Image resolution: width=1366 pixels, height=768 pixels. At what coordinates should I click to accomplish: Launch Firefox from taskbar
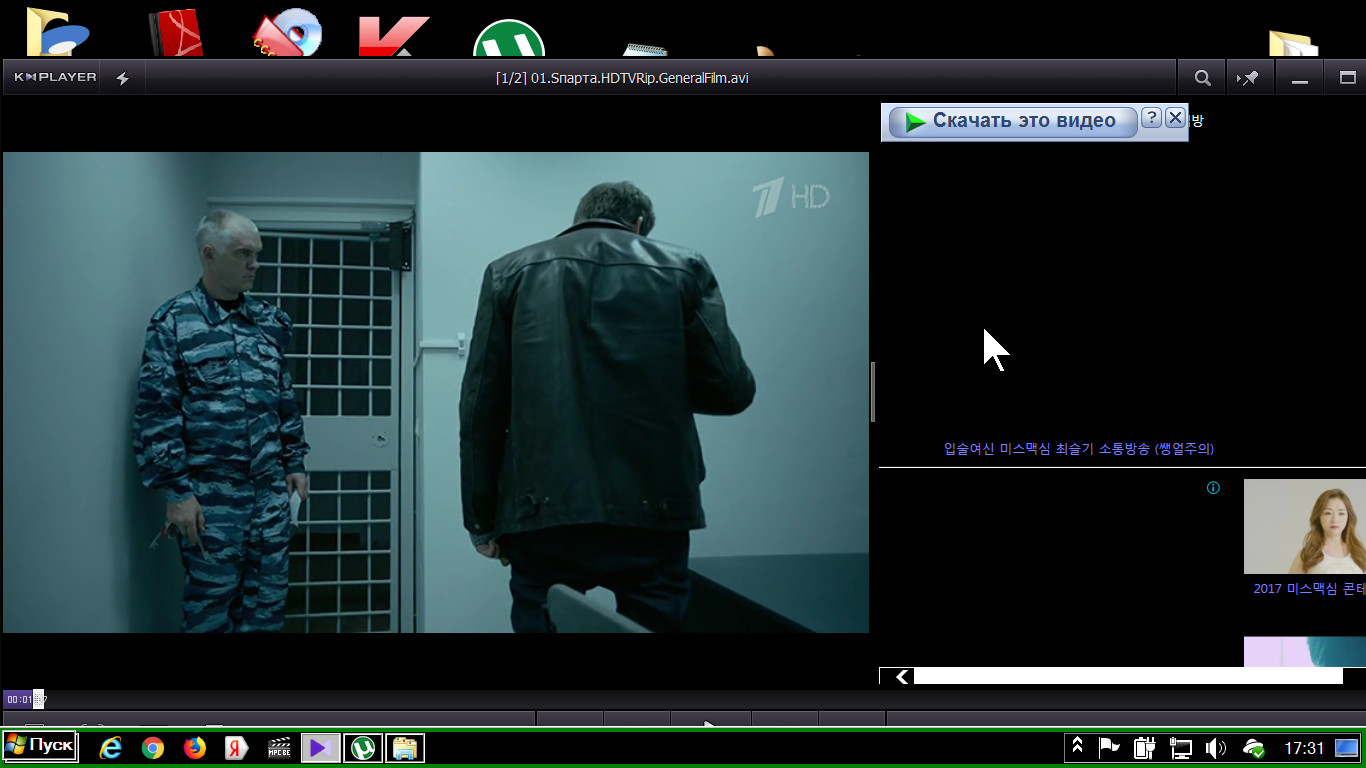[x=194, y=747]
